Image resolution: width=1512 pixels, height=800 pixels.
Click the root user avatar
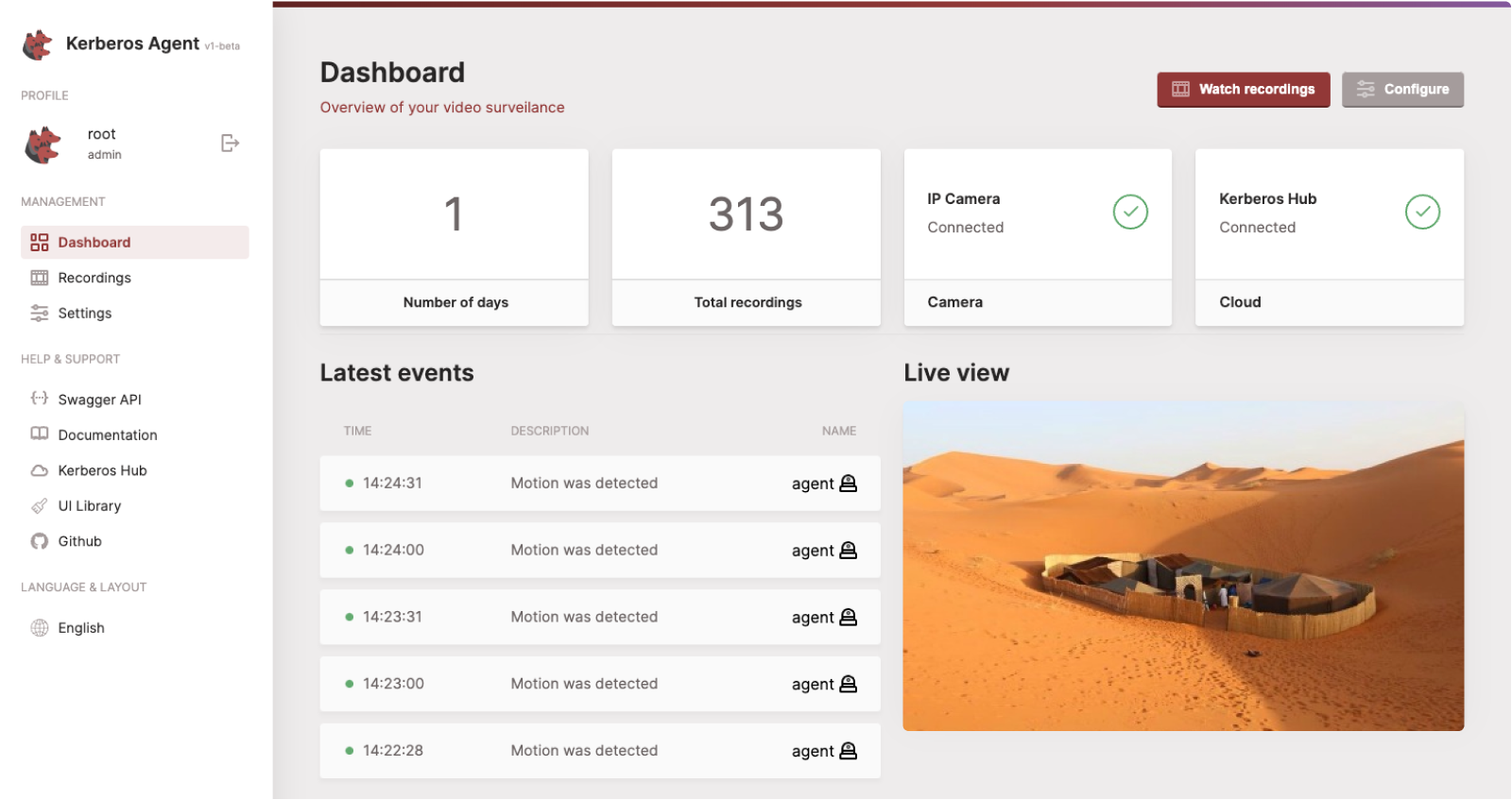(x=43, y=145)
